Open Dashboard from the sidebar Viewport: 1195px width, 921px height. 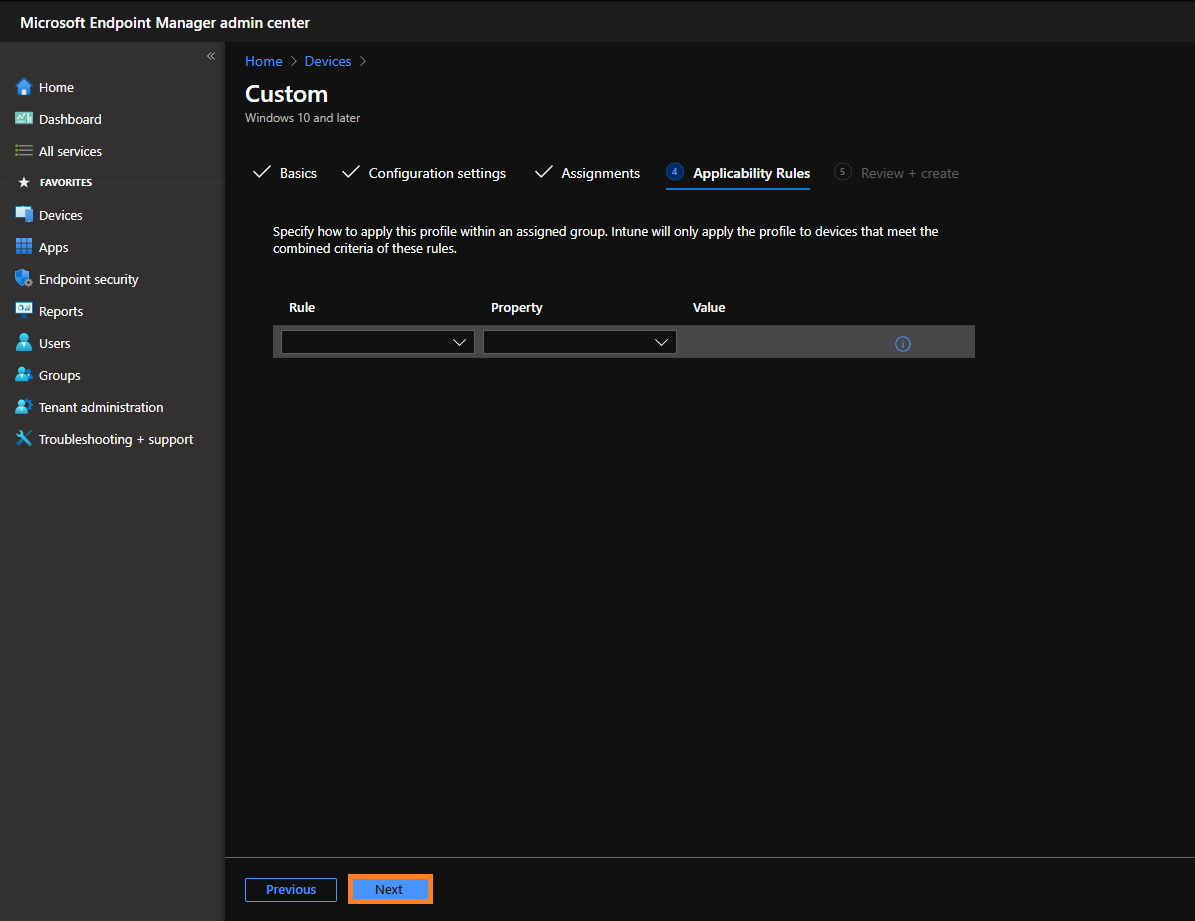pos(70,120)
